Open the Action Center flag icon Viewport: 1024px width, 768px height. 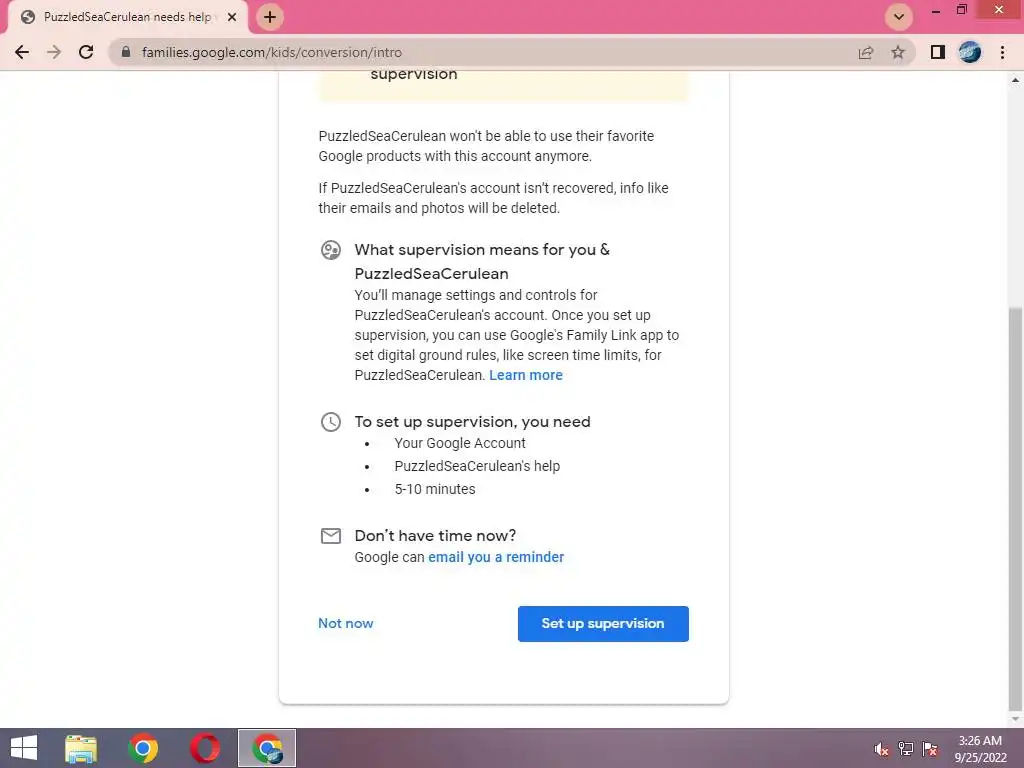(x=930, y=748)
